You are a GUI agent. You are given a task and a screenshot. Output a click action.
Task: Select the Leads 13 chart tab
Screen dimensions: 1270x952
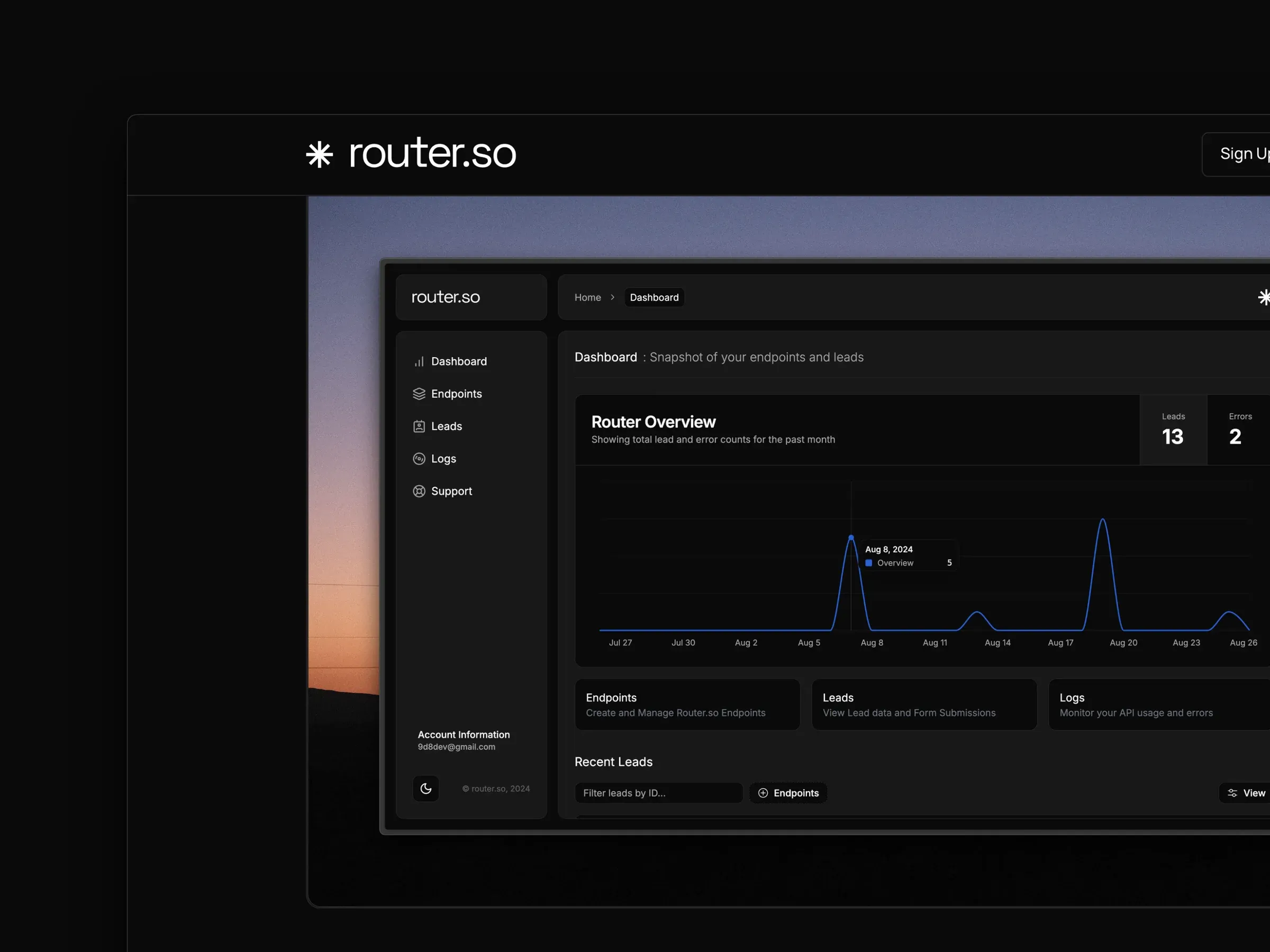tap(1173, 430)
